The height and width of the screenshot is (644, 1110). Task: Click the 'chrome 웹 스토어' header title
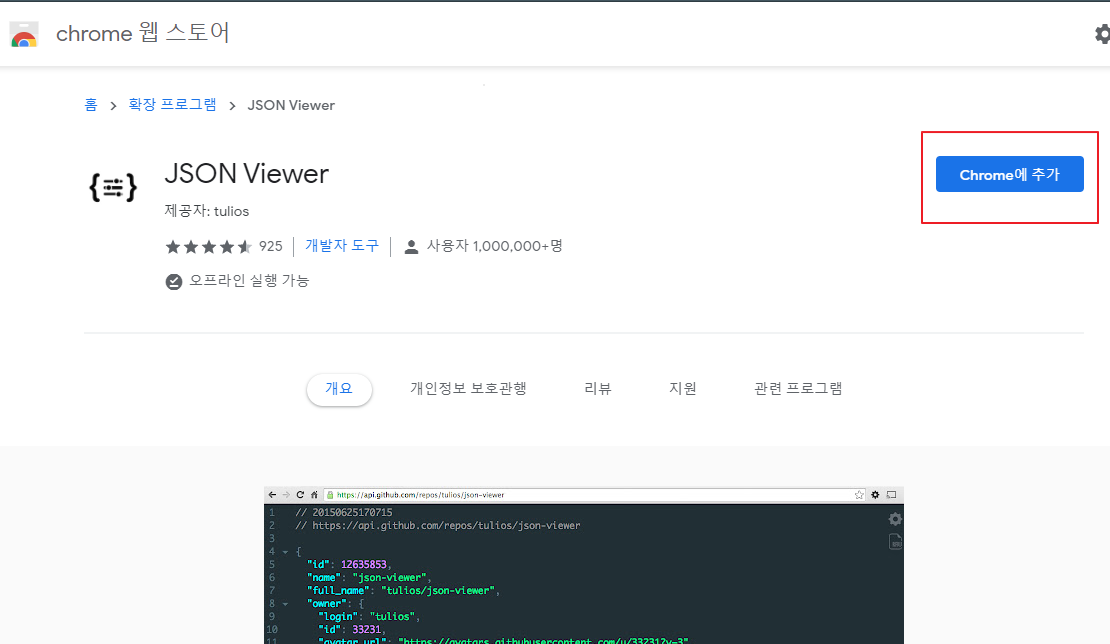coord(142,33)
